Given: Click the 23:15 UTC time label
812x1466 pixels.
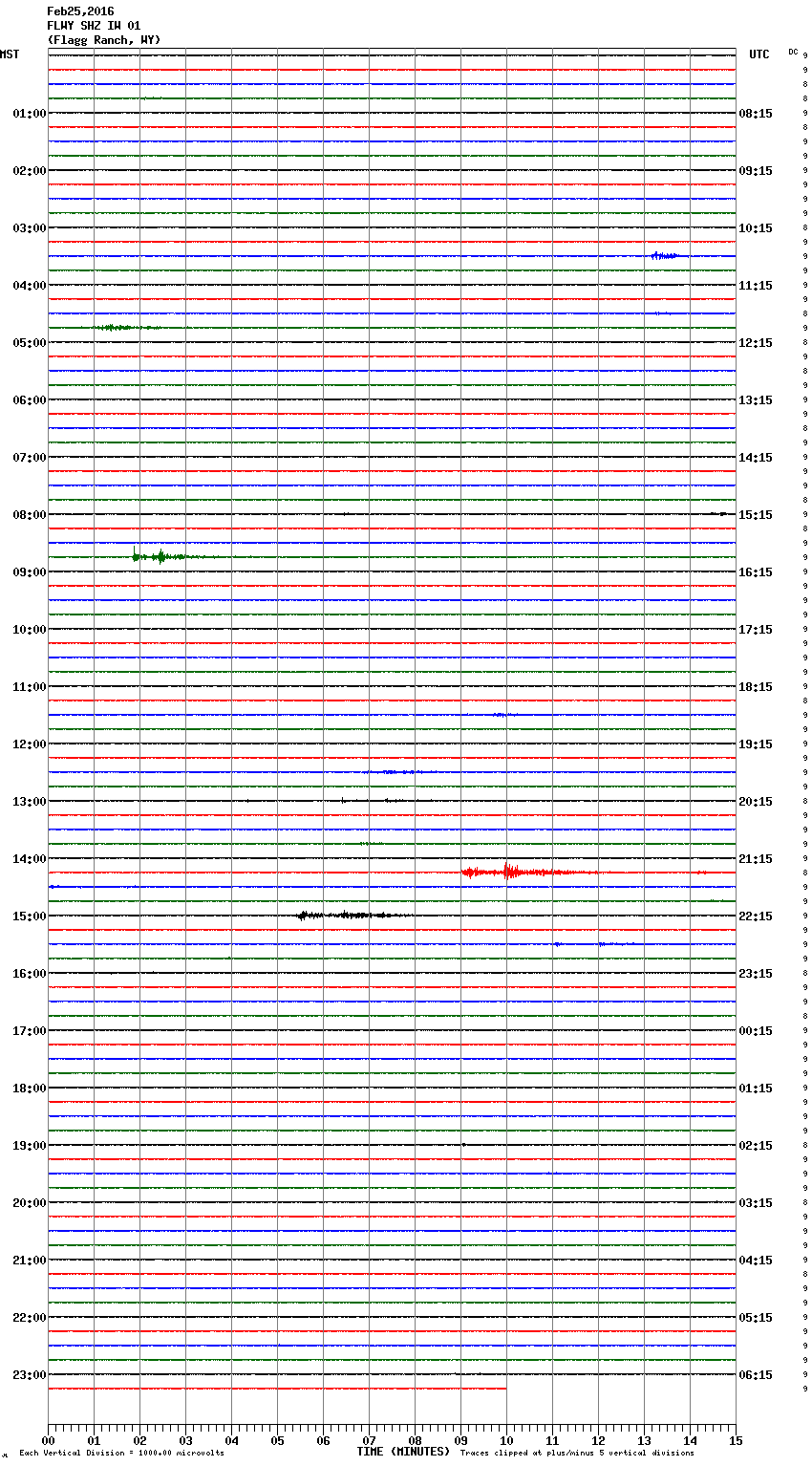Looking at the screenshot, I should click(756, 974).
